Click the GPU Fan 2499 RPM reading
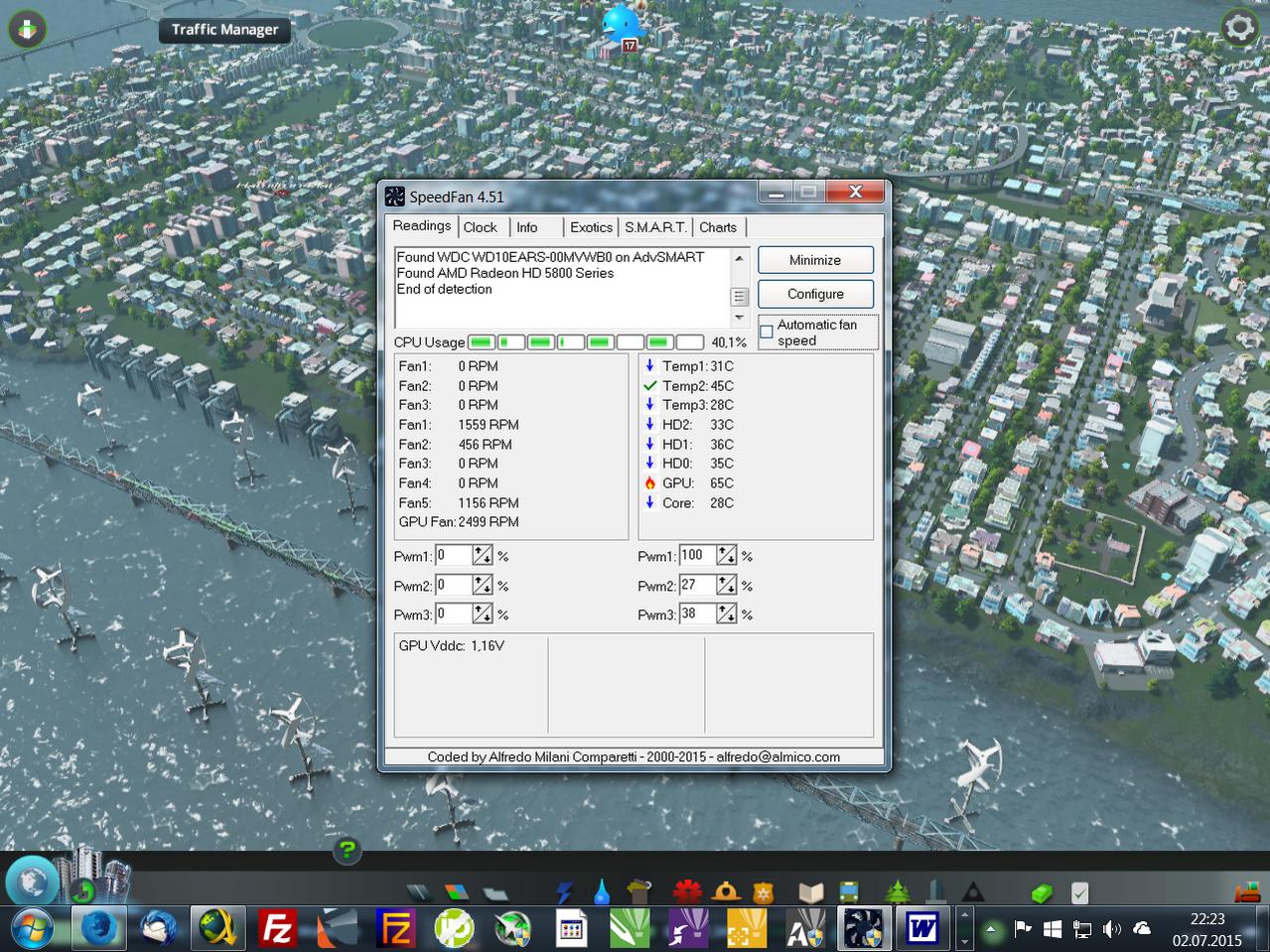Viewport: 1270px width, 952px height. [459, 522]
